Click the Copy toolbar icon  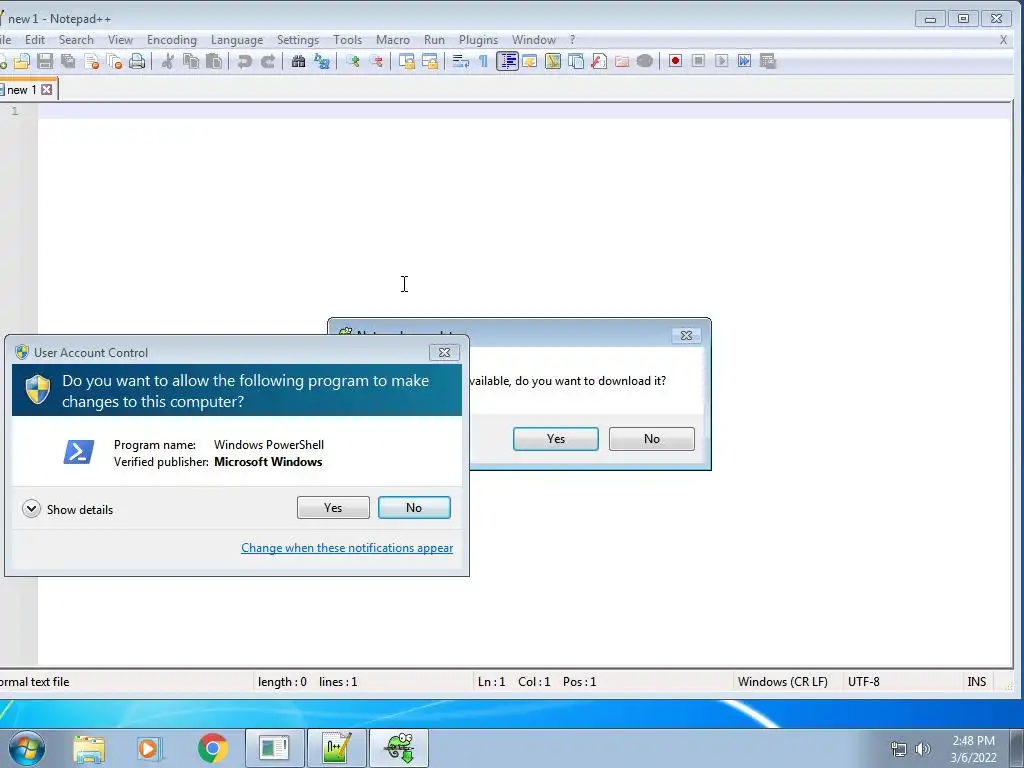point(191,61)
